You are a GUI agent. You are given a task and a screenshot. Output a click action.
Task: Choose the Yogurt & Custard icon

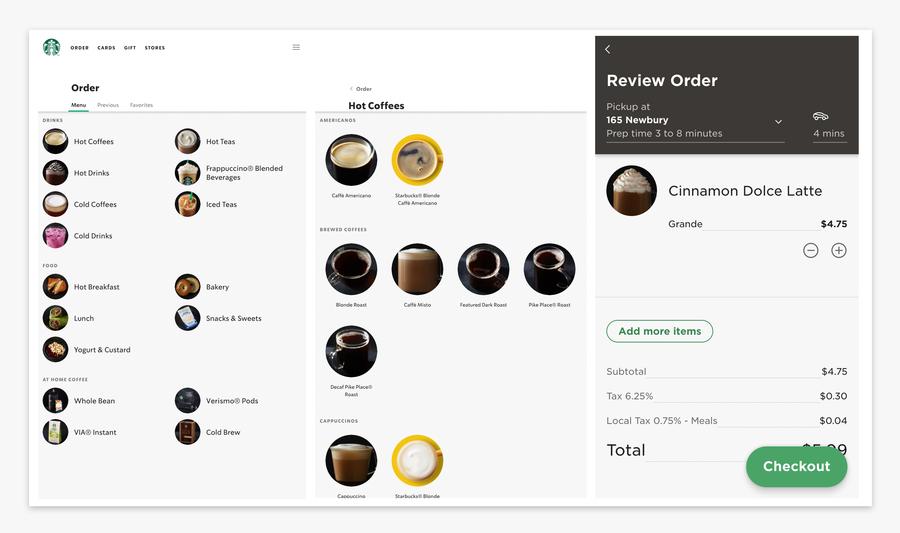point(55,349)
